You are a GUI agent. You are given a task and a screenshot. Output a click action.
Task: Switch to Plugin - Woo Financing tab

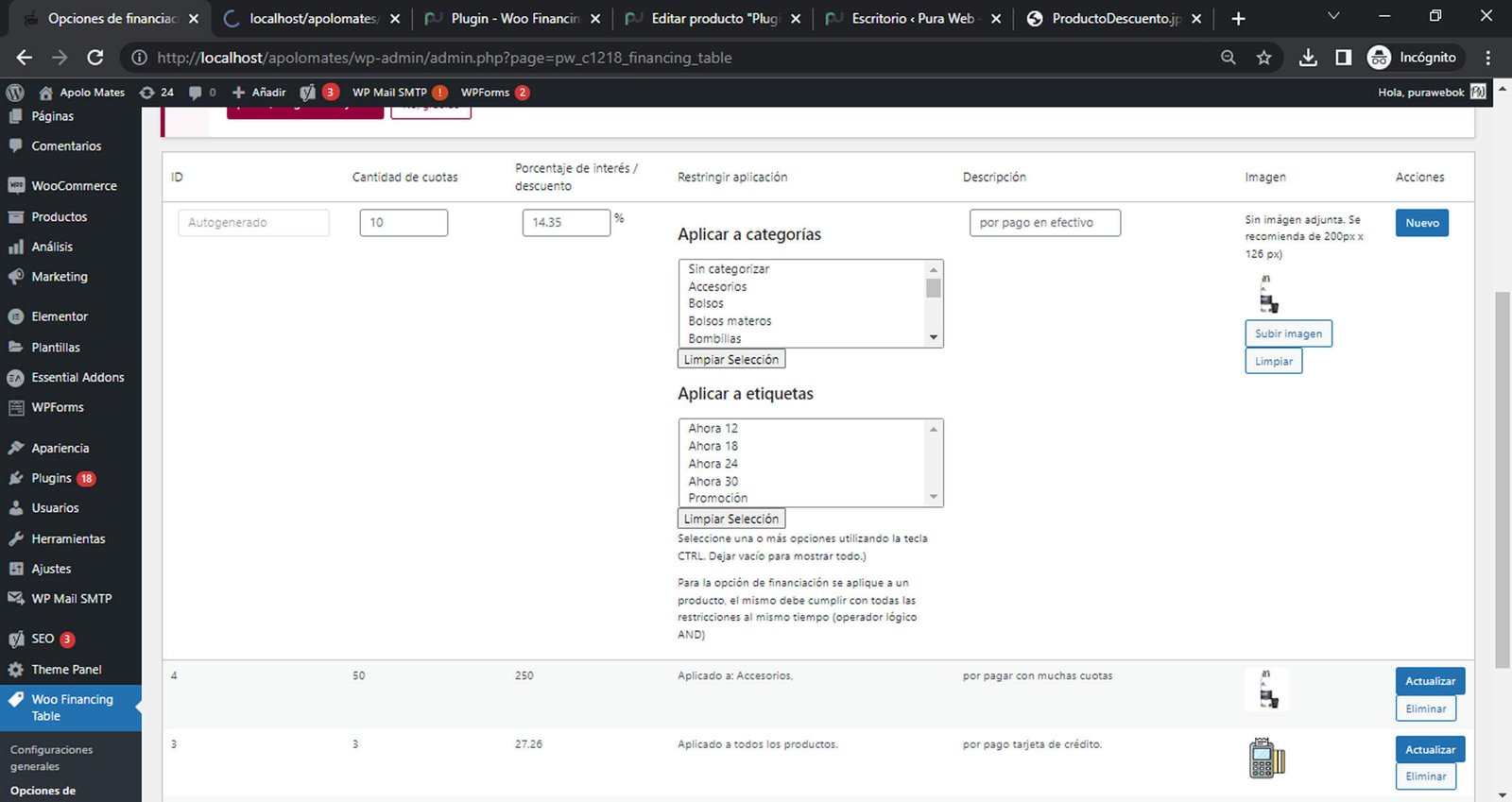click(x=515, y=19)
